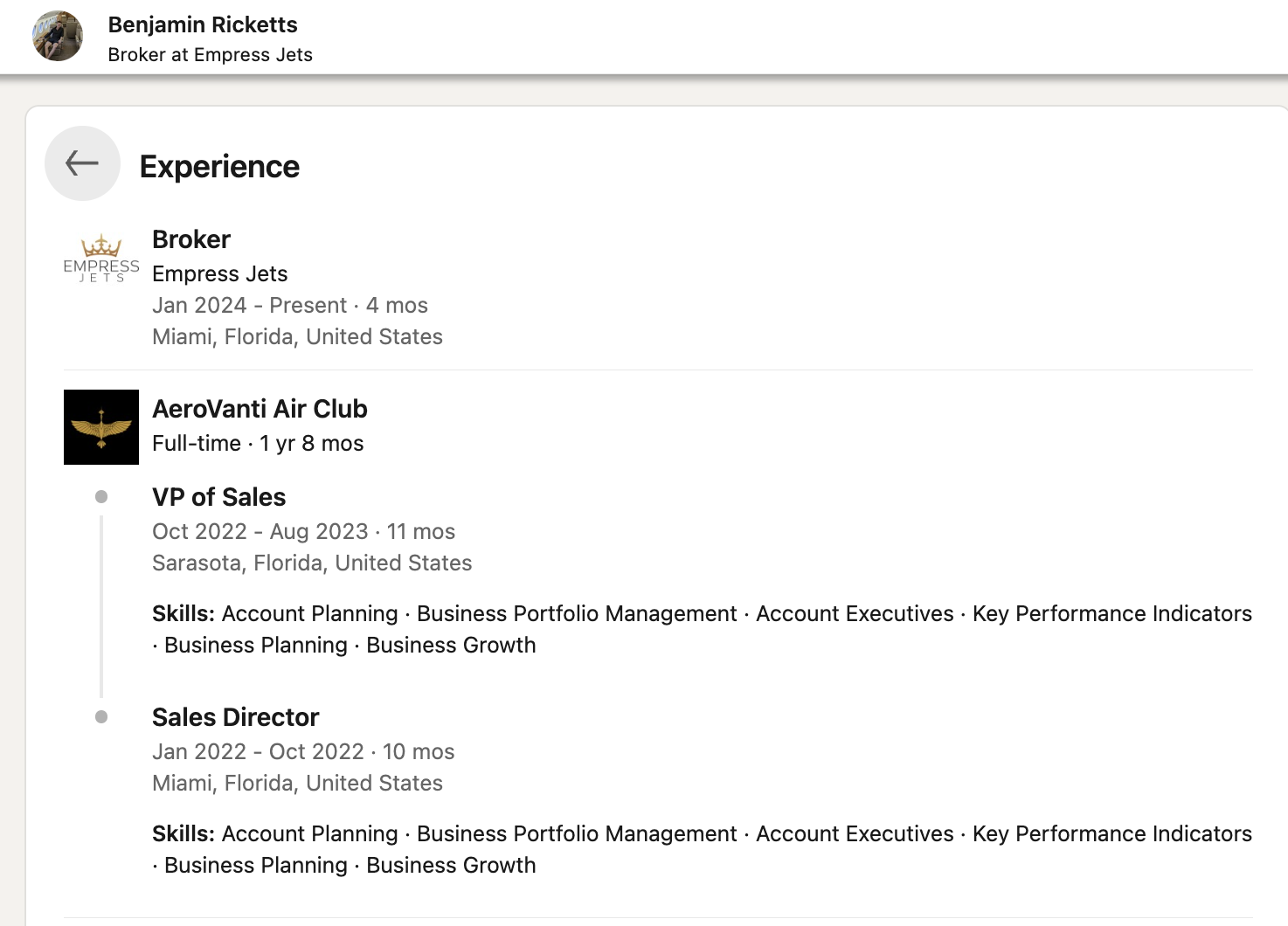
Task: Open the Broker position at Empress Jets
Action: (190, 239)
